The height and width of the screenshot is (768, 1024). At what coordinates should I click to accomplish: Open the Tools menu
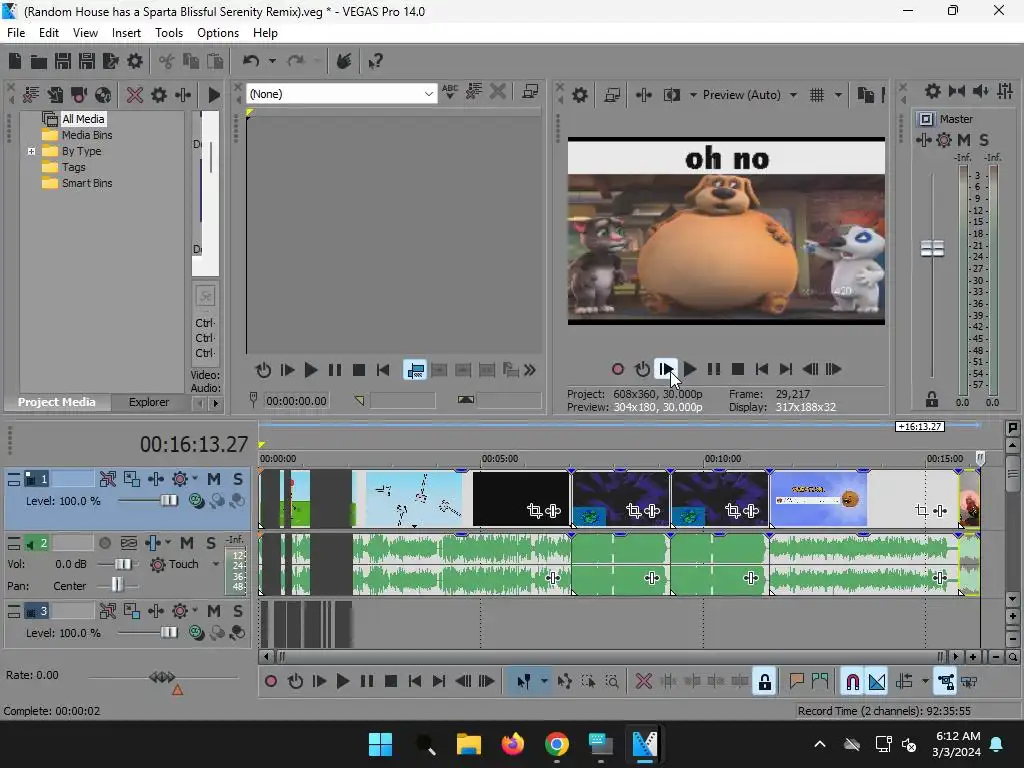(x=168, y=33)
